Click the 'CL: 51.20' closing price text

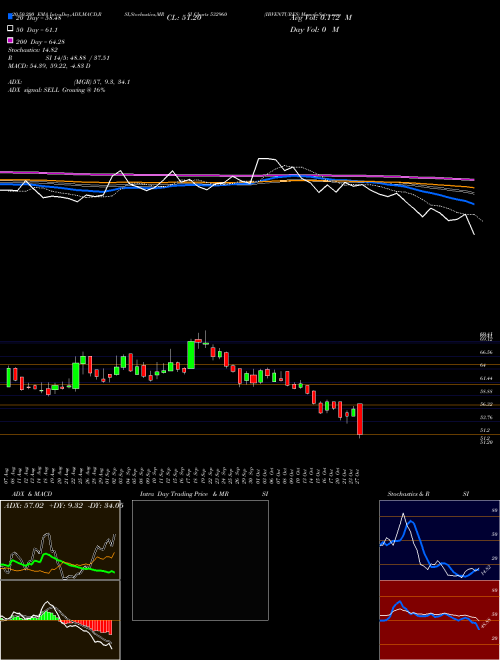(x=184, y=18)
